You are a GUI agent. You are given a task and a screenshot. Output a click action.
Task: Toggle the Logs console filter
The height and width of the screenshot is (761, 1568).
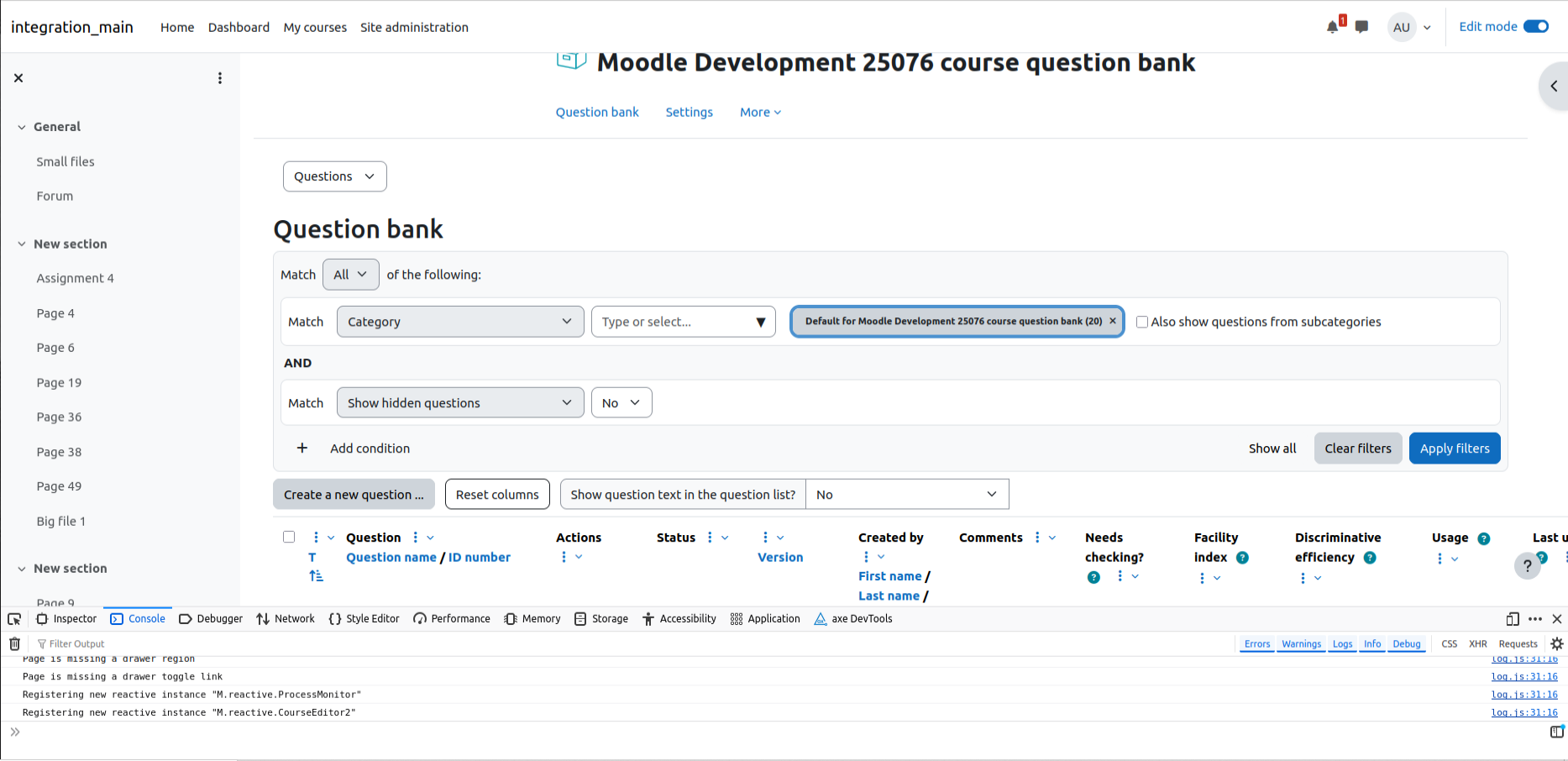[x=1342, y=644]
